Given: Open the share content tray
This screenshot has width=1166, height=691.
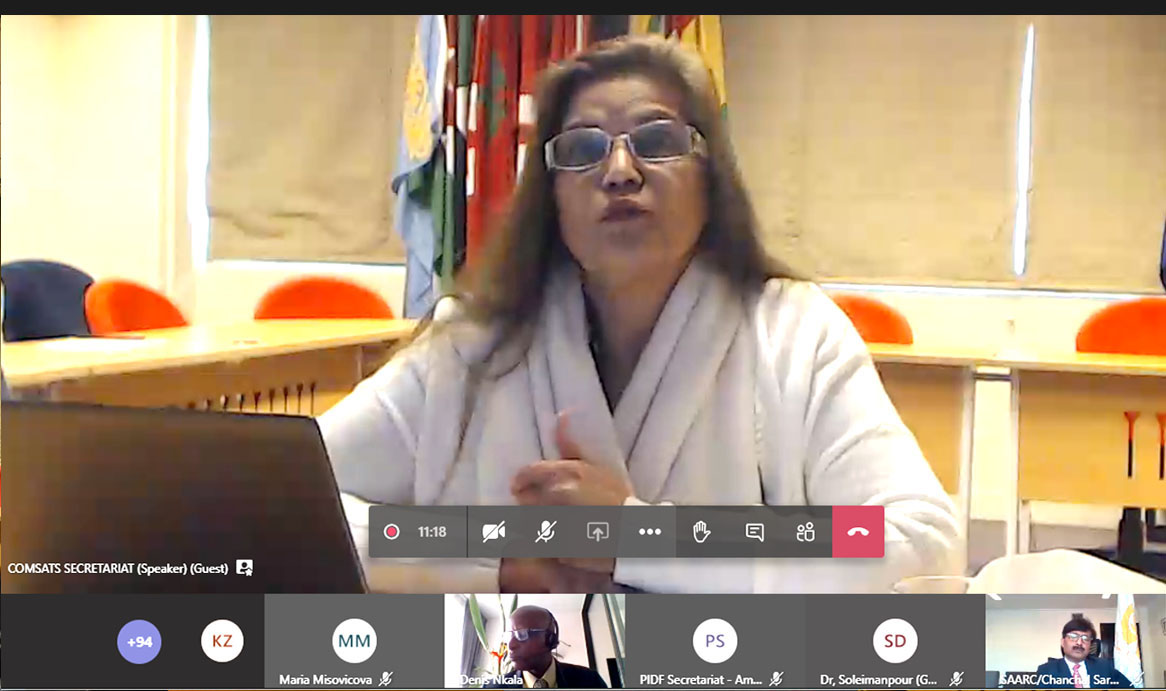Looking at the screenshot, I should pyautogui.click(x=598, y=532).
